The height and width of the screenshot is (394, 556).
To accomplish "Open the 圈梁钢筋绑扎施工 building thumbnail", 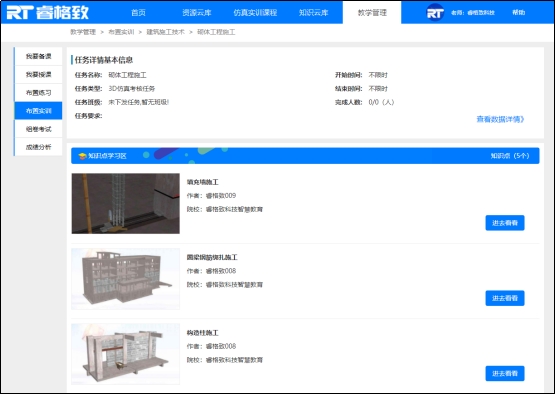I will 126,279.
